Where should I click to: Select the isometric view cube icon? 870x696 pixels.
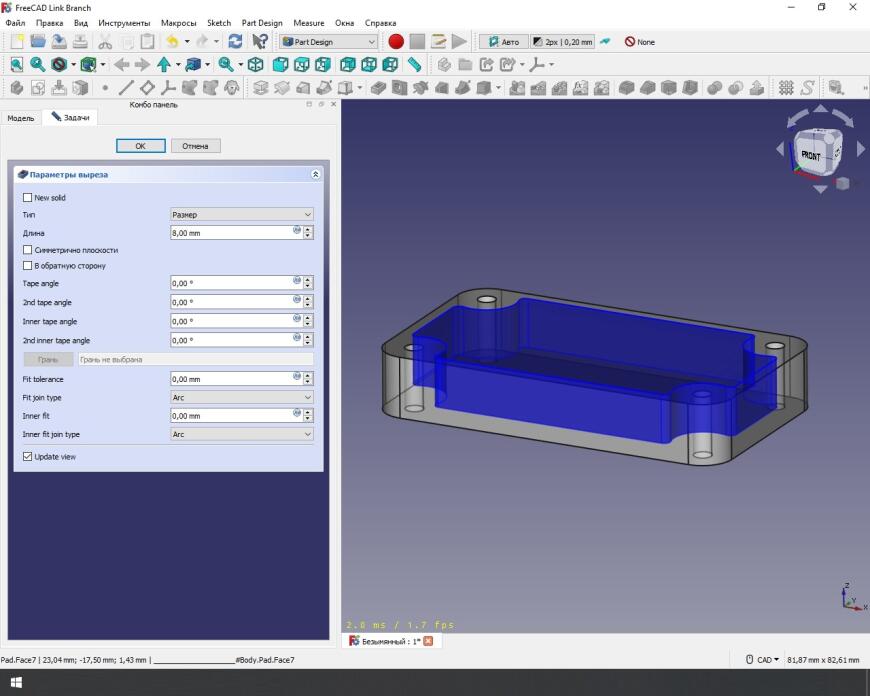click(256, 65)
